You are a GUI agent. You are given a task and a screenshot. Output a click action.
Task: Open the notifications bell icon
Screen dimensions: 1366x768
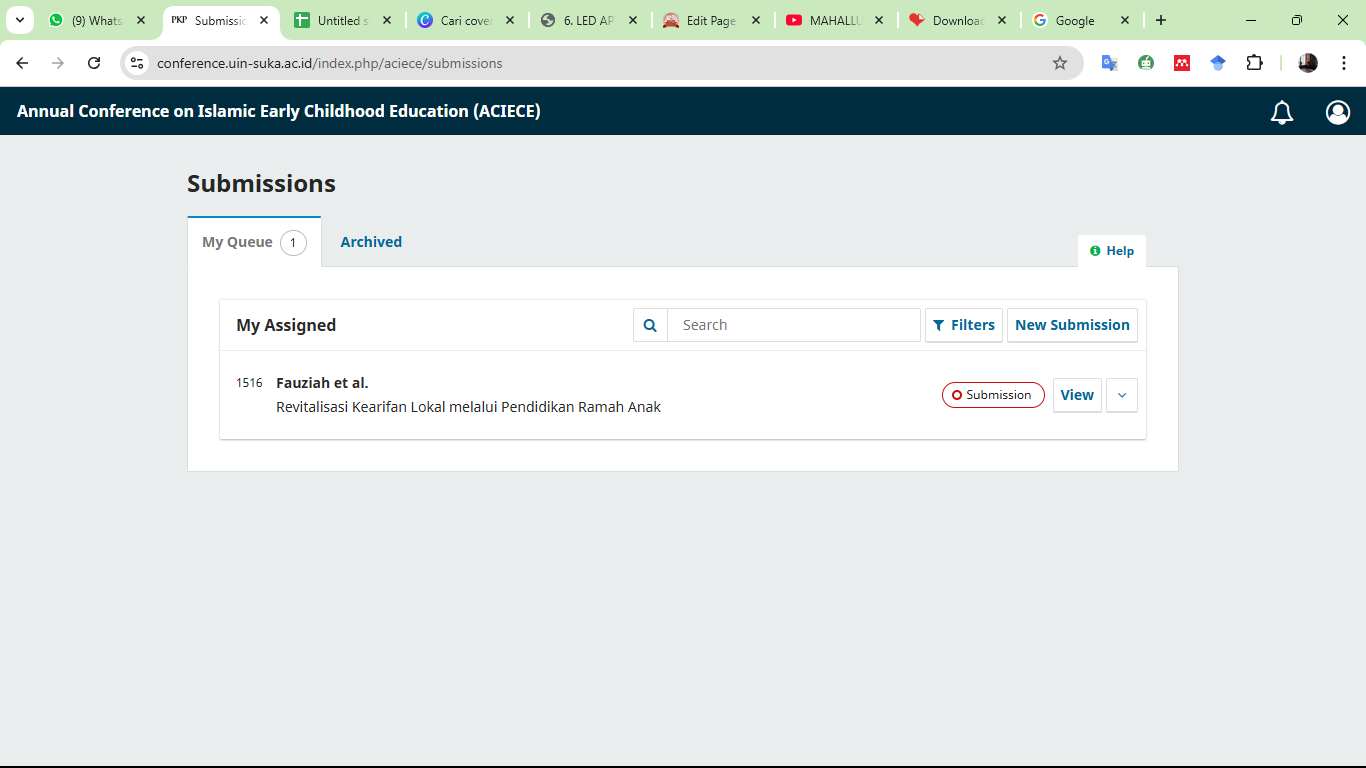pyautogui.click(x=1281, y=112)
